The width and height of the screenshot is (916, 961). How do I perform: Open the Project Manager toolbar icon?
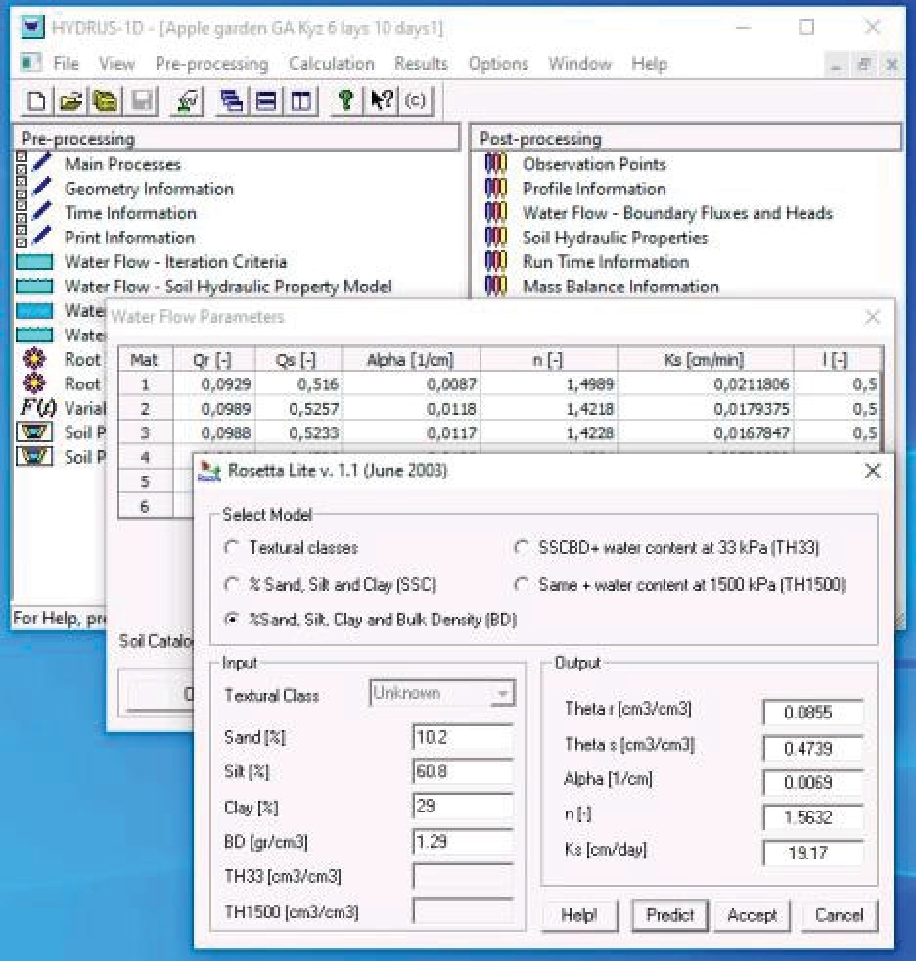[104, 101]
